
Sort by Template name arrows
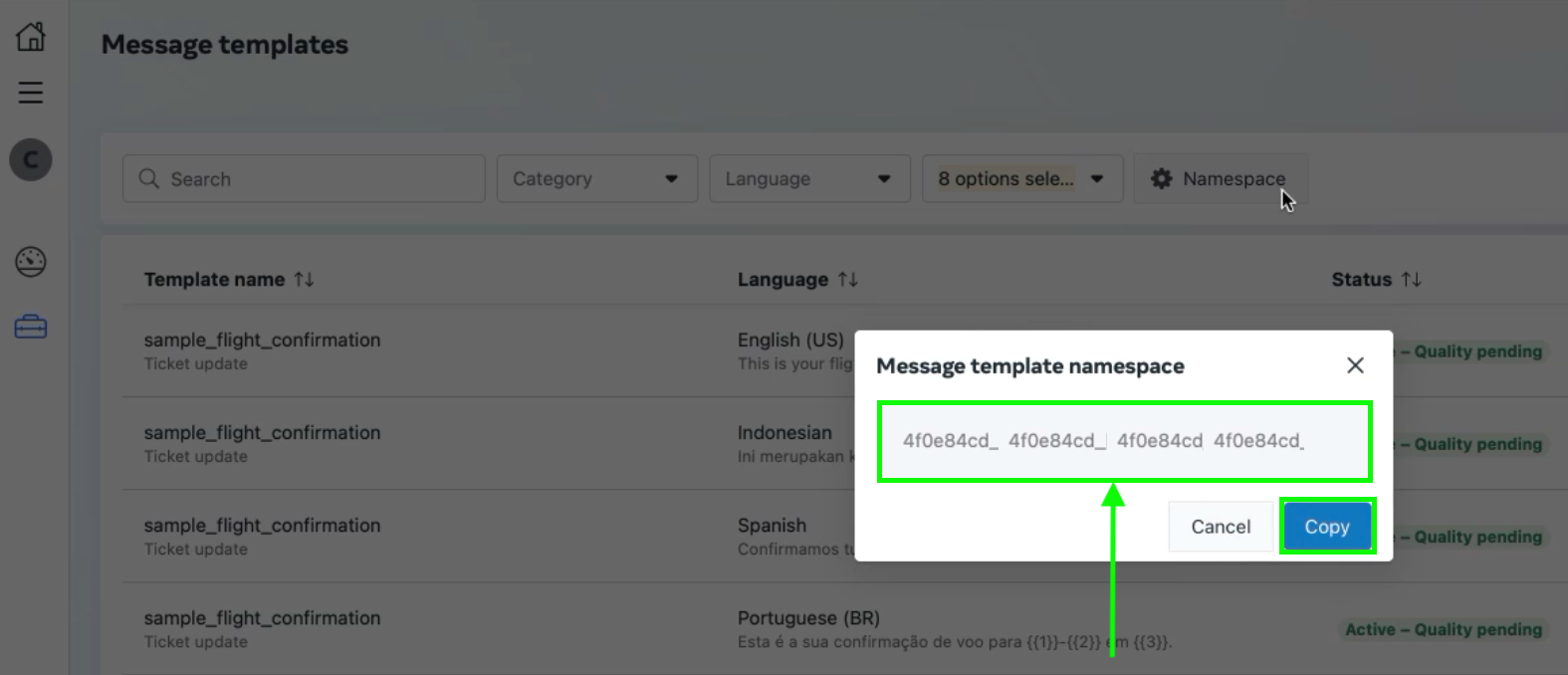coord(305,280)
